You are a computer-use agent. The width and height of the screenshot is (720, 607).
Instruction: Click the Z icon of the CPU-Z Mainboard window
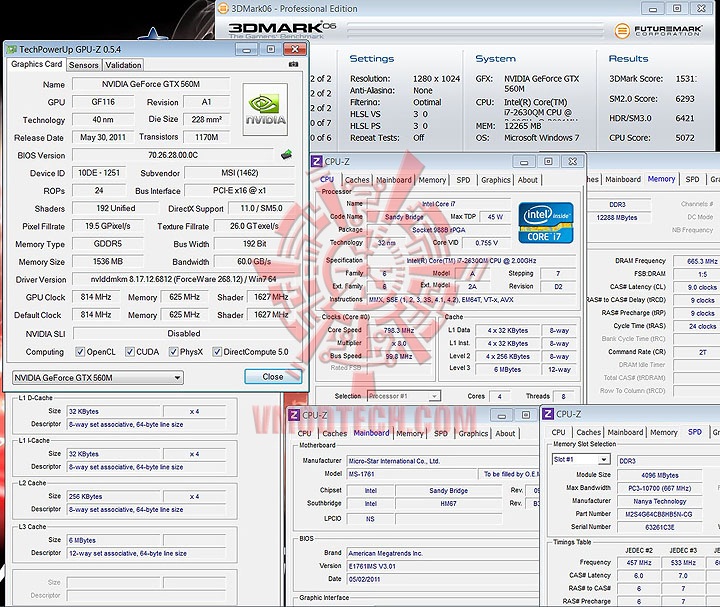point(294,415)
